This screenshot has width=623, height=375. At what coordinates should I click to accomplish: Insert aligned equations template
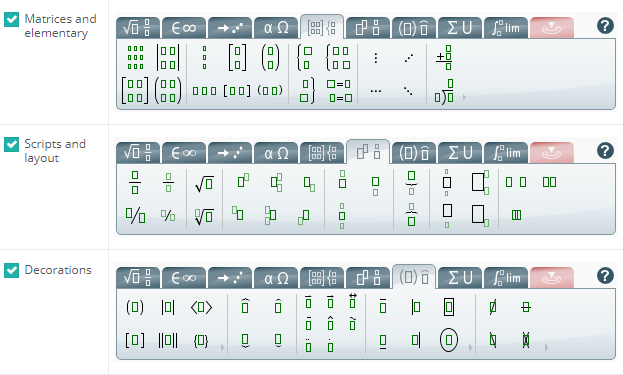click(339, 91)
